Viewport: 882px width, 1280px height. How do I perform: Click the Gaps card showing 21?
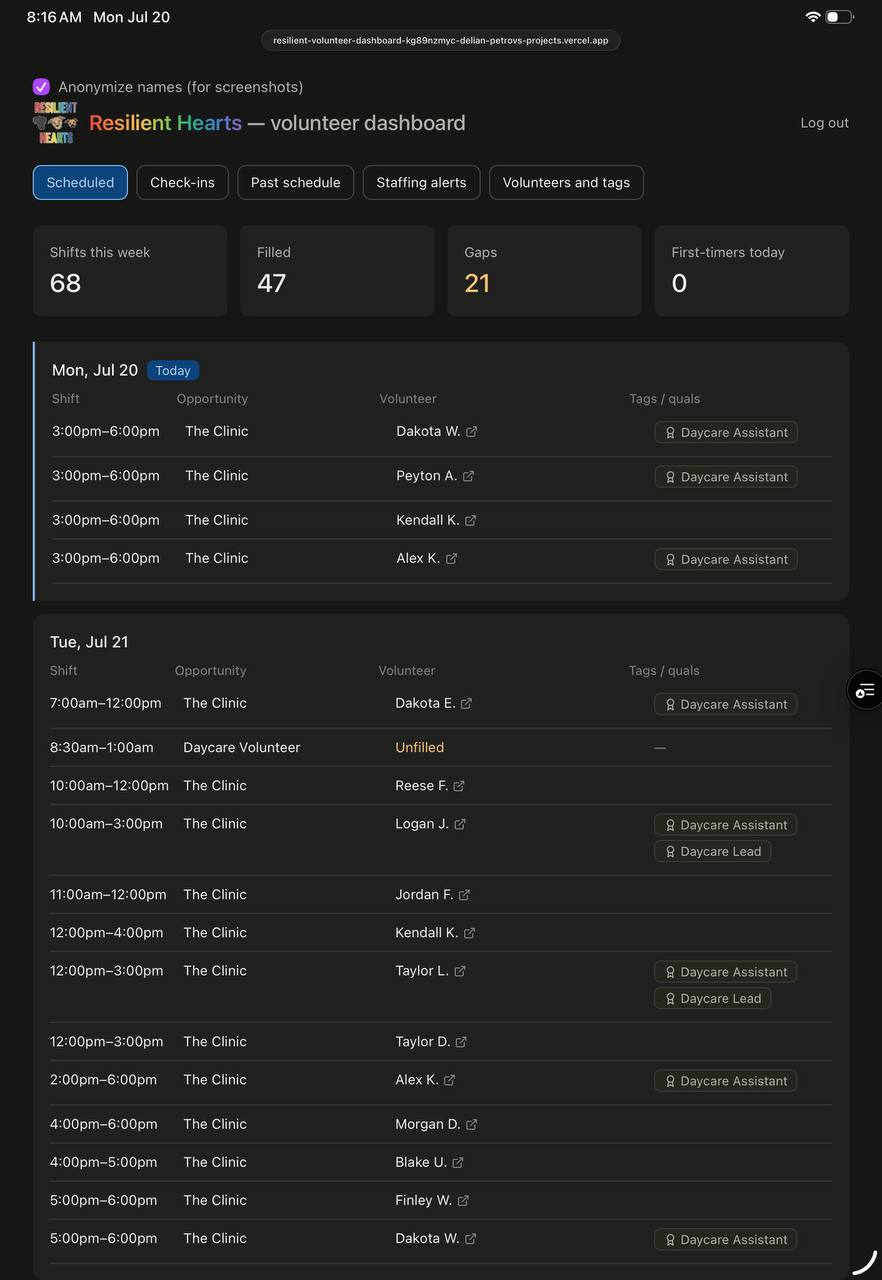point(544,271)
